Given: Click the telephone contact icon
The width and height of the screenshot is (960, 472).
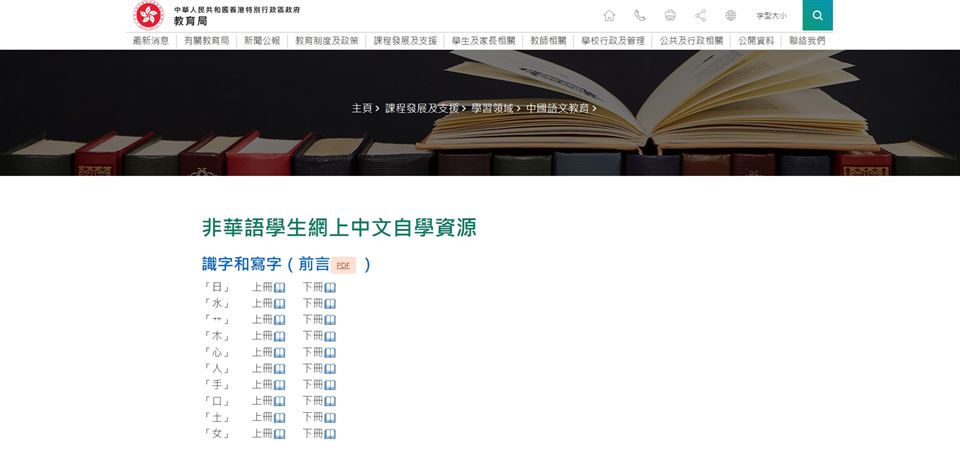Looking at the screenshot, I should click(x=640, y=15).
